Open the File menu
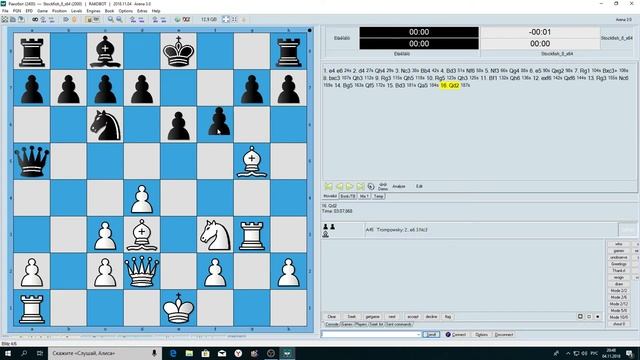Screen dimensions: 640x360 [5, 11]
